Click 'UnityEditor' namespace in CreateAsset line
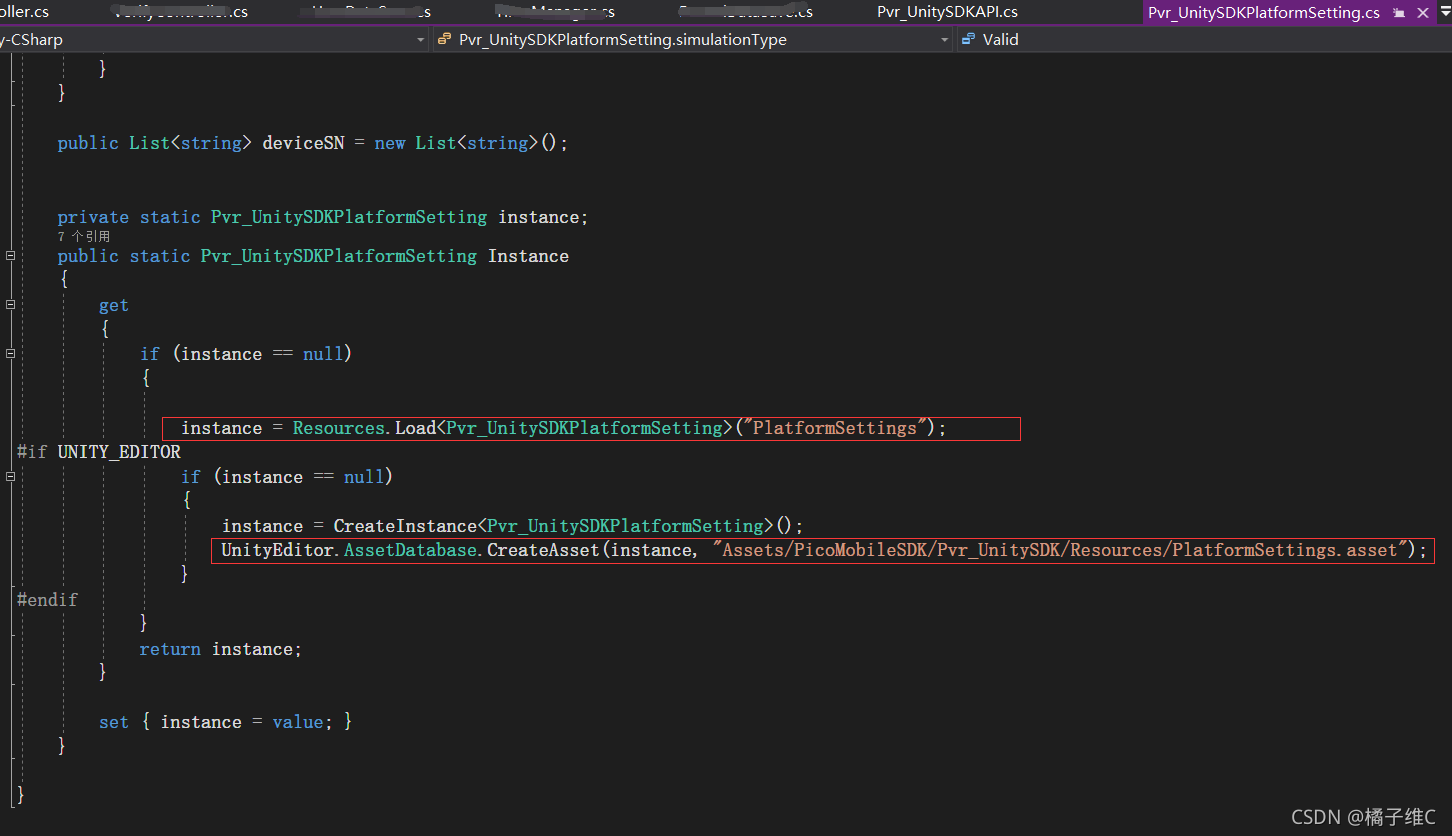 pyautogui.click(x=277, y=550)
